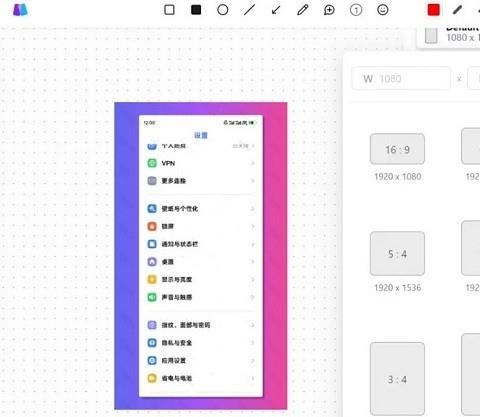Viewport: 480px width, 417px height.
Task: Click the green VPN icon in phone screenshot
Action: 152,163
